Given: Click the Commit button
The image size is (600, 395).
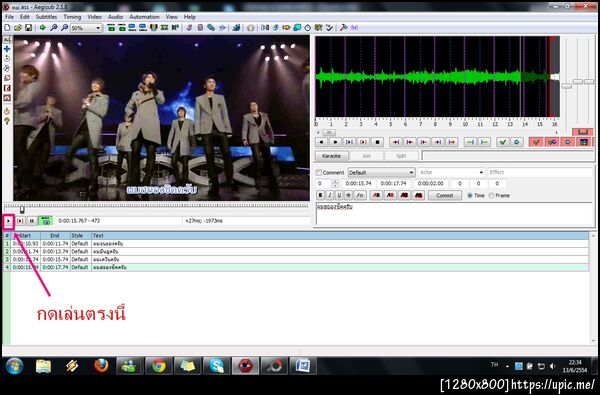Looking at the screenshot, I should [x=445, y=195].
